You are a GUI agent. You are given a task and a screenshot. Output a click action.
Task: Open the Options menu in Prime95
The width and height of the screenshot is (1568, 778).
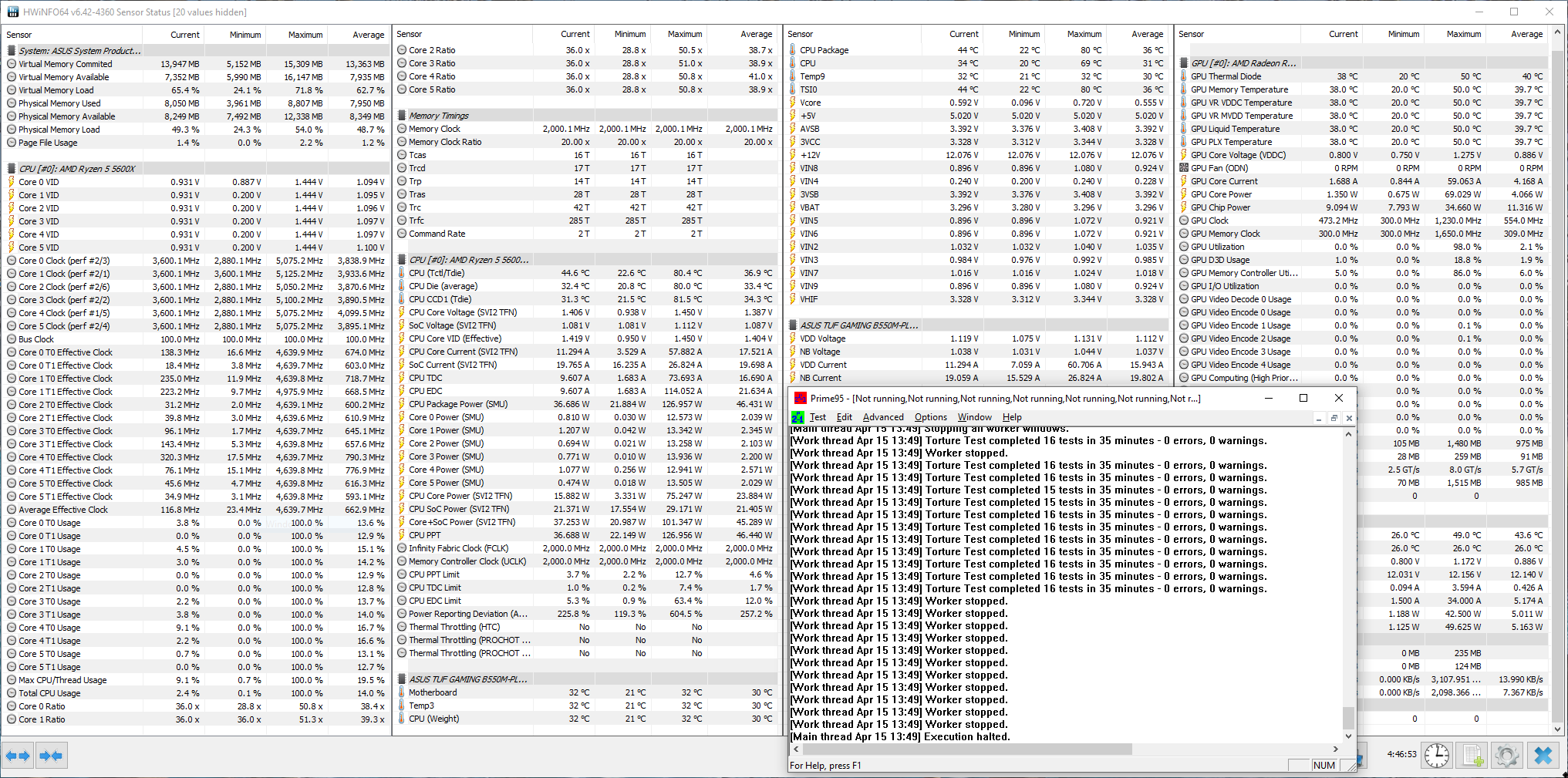click(x=931, y=417)
